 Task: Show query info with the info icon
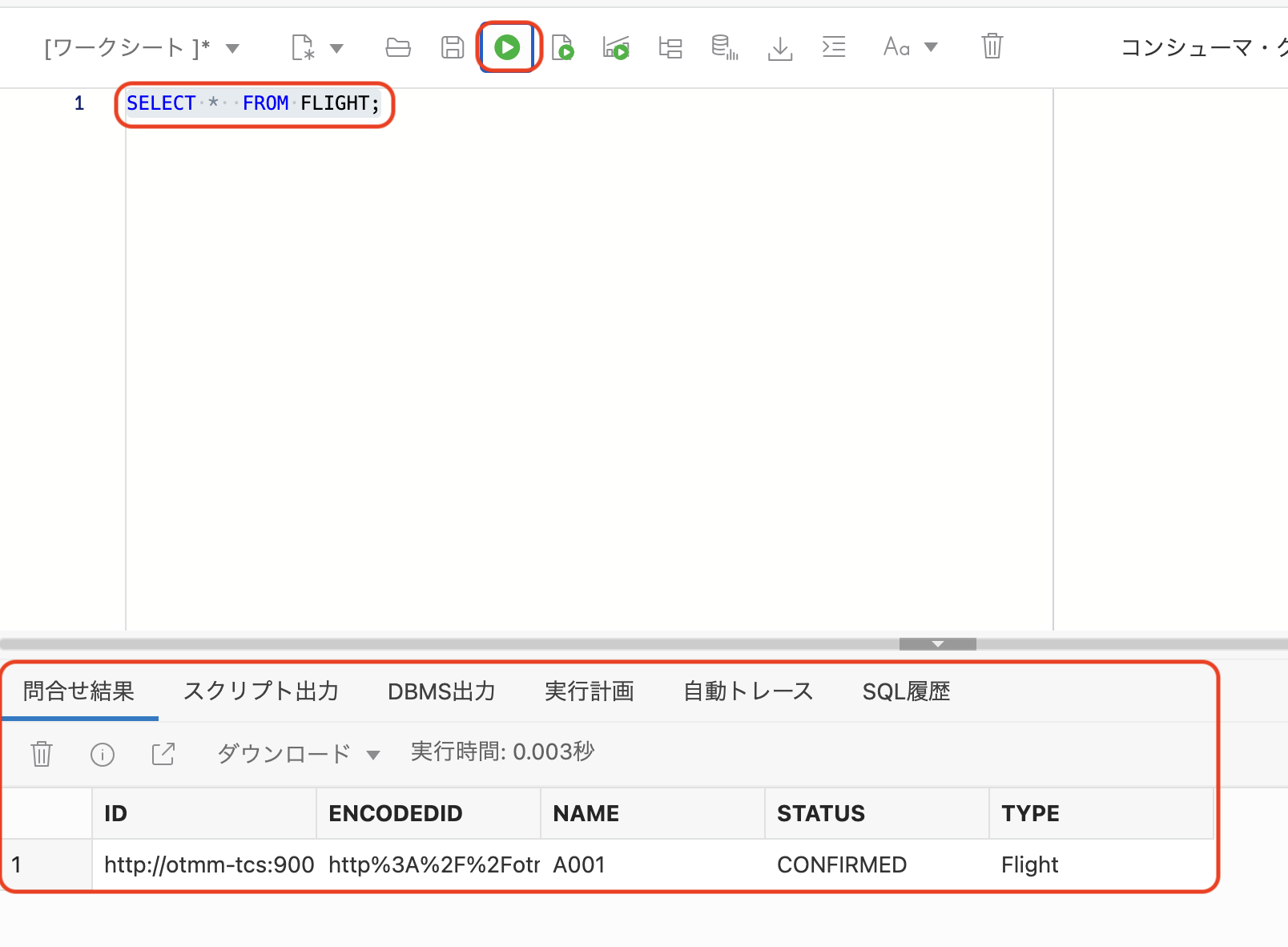[103, 754]
